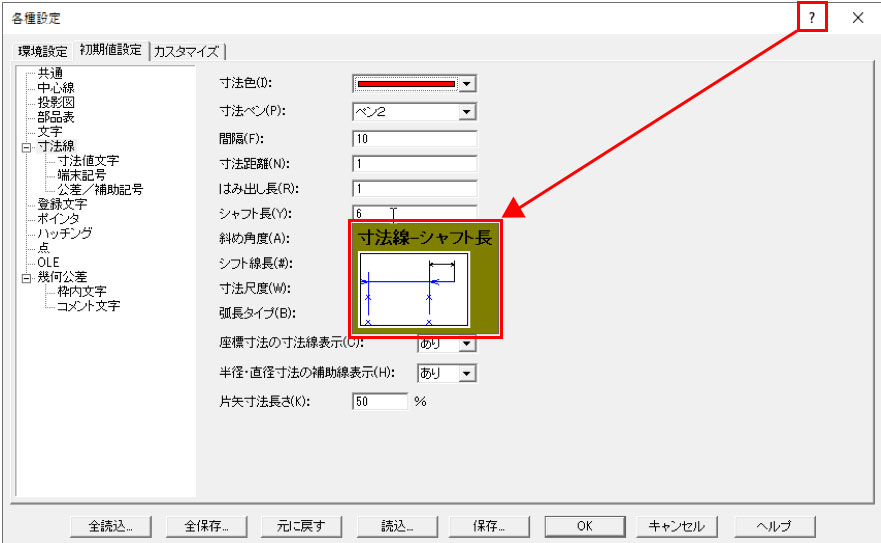Select 寸法値文字 in the tree
The width and height of the screenshot is (881, 543).
89,160
